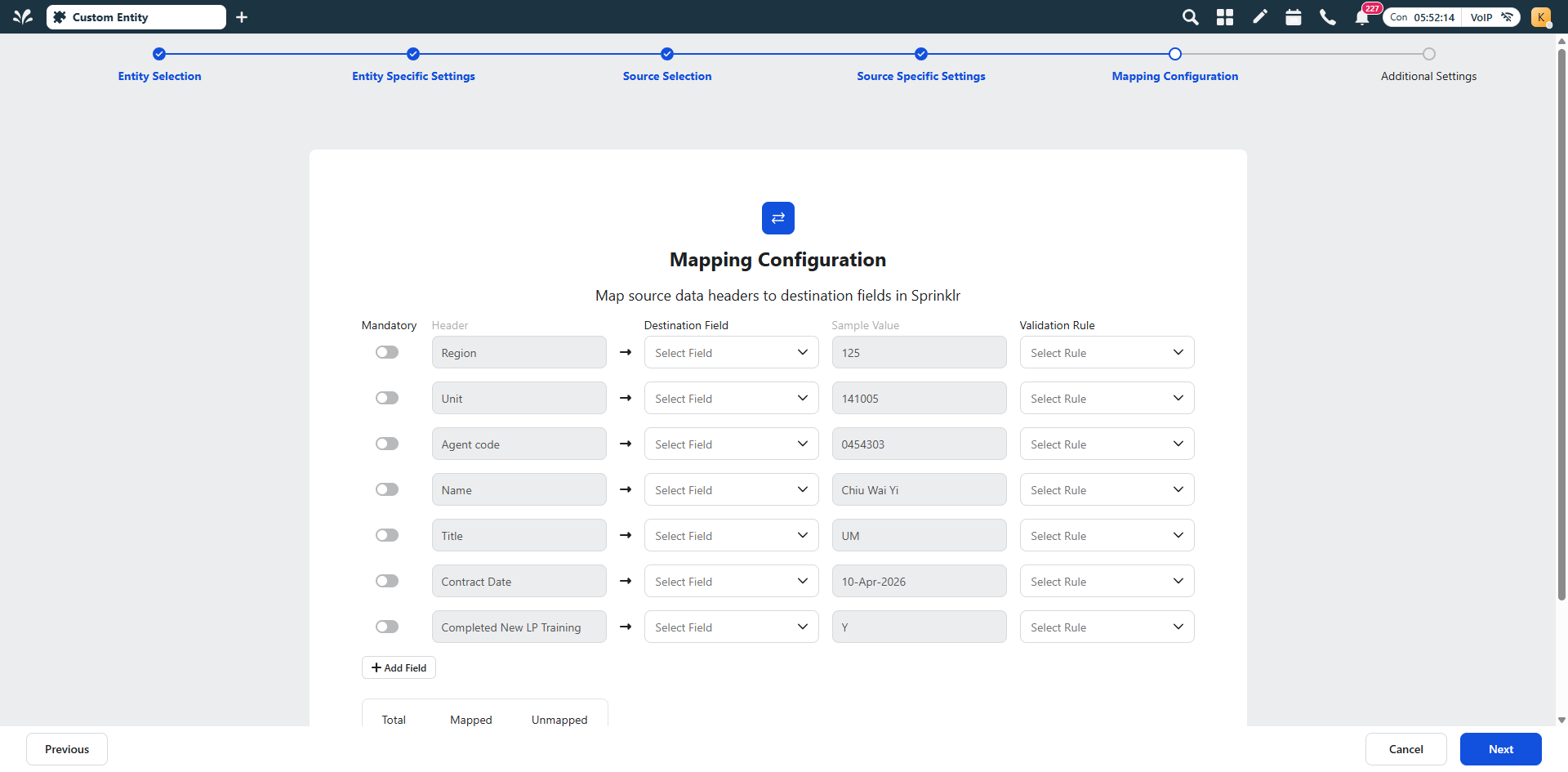Open Destination Field dropdown for Agent code
Image resolution: width=1568 pixels, height=772 pixels.
pos(732,444)
